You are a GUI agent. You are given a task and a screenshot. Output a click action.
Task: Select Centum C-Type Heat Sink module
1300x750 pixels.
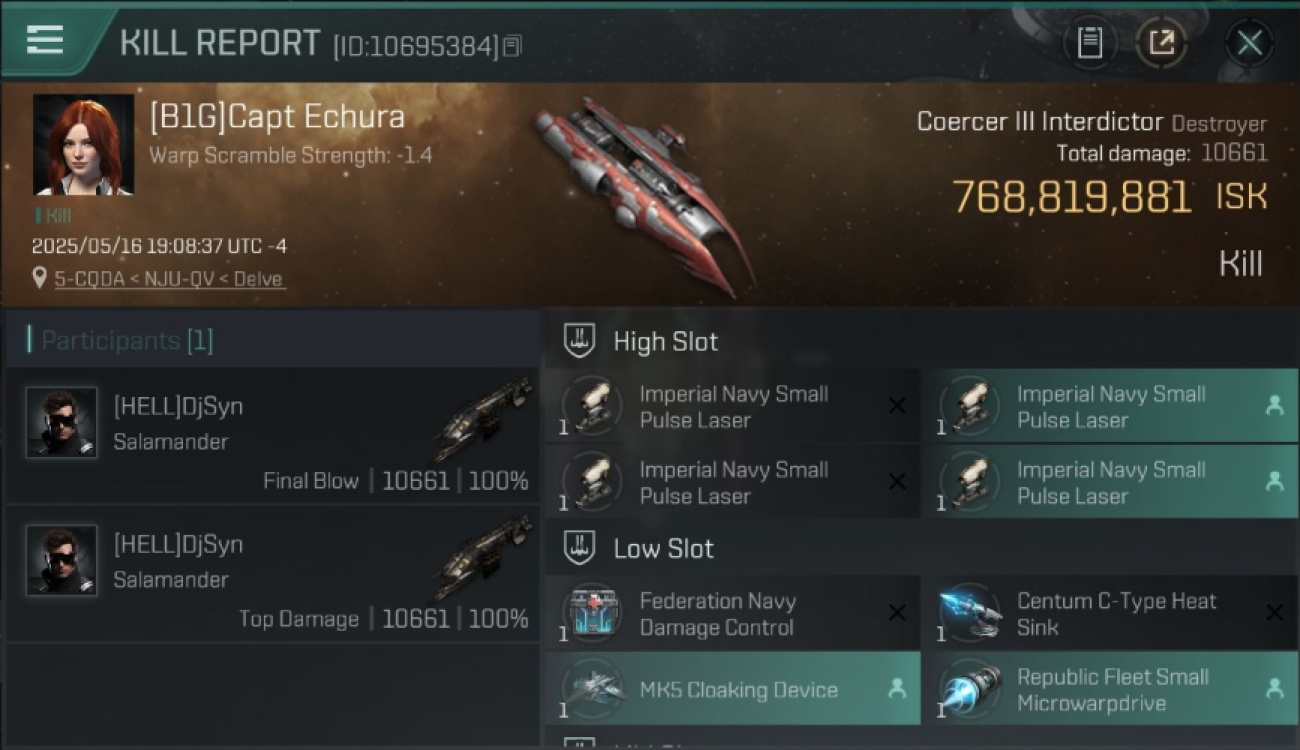[1109, 614]
